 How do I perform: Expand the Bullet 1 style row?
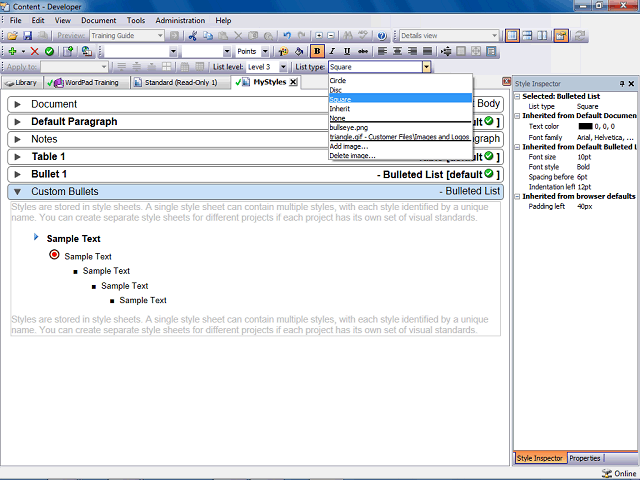18,174
